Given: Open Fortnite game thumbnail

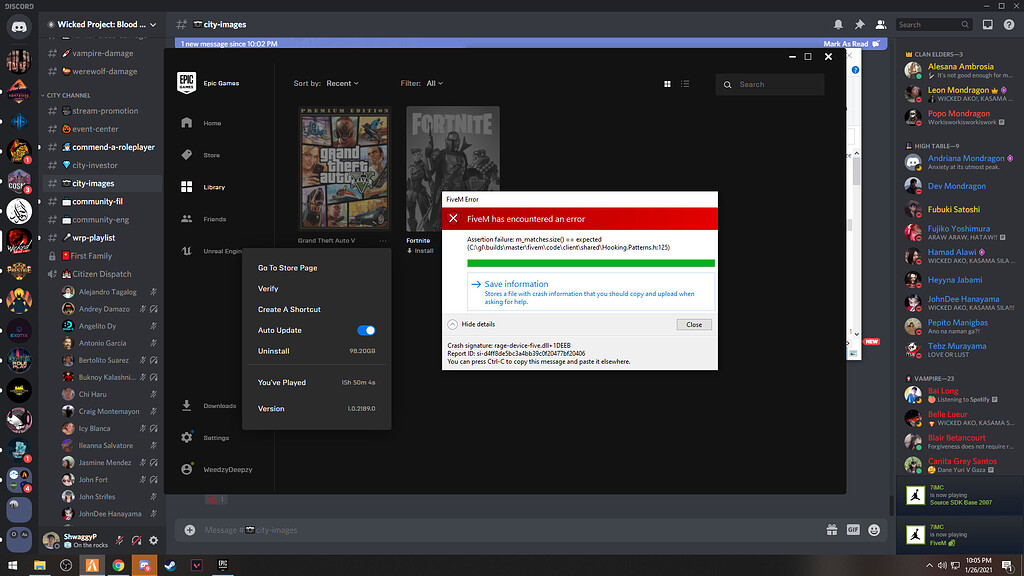Looking at the screenshot, I should 453,168.
